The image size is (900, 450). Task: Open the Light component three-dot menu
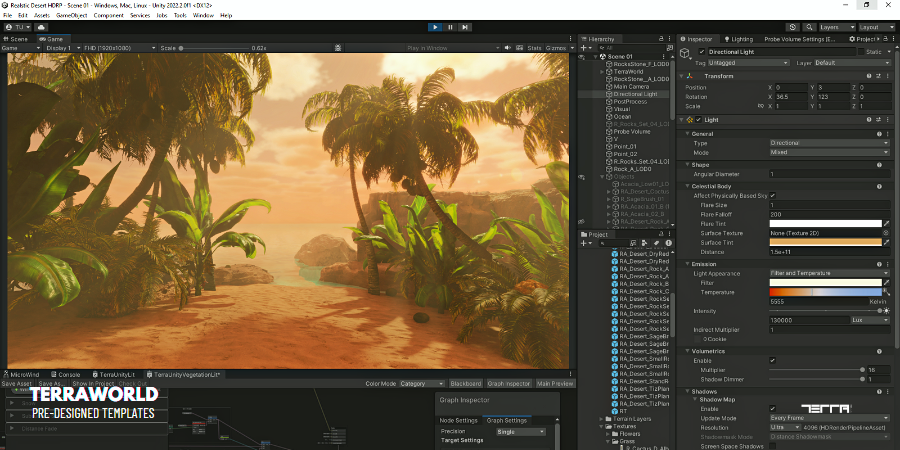(888, 119)
